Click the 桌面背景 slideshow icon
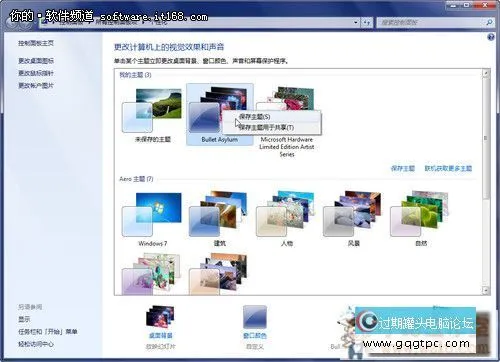 click(x=160, y=317)
